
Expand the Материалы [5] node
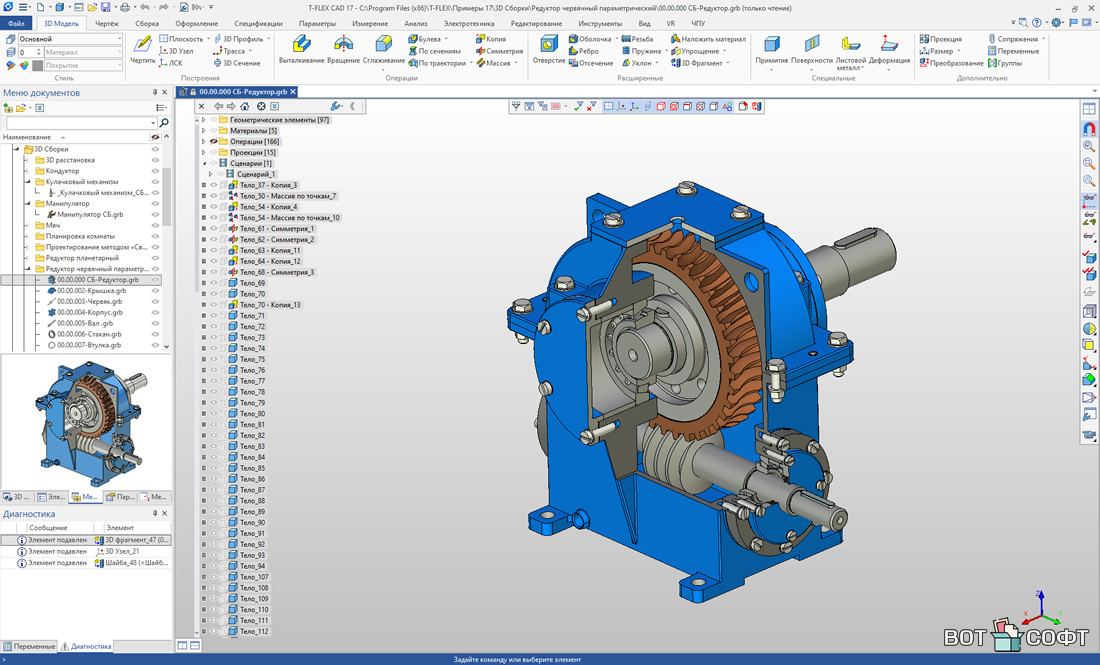click(203, 130)
